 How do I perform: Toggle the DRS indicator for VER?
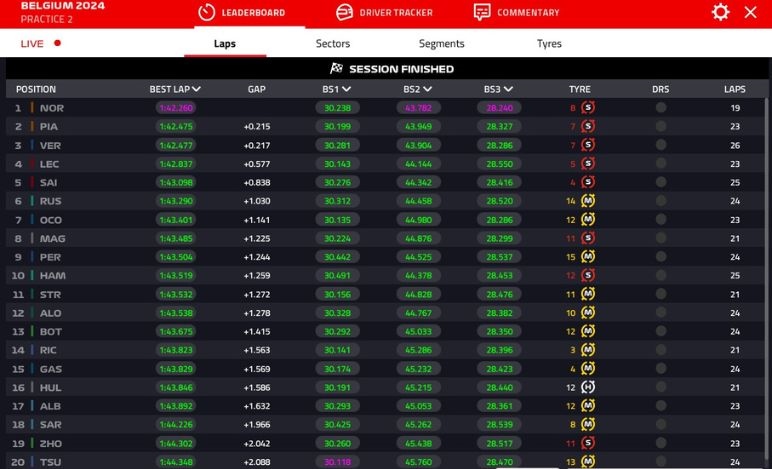pos(661,145)
